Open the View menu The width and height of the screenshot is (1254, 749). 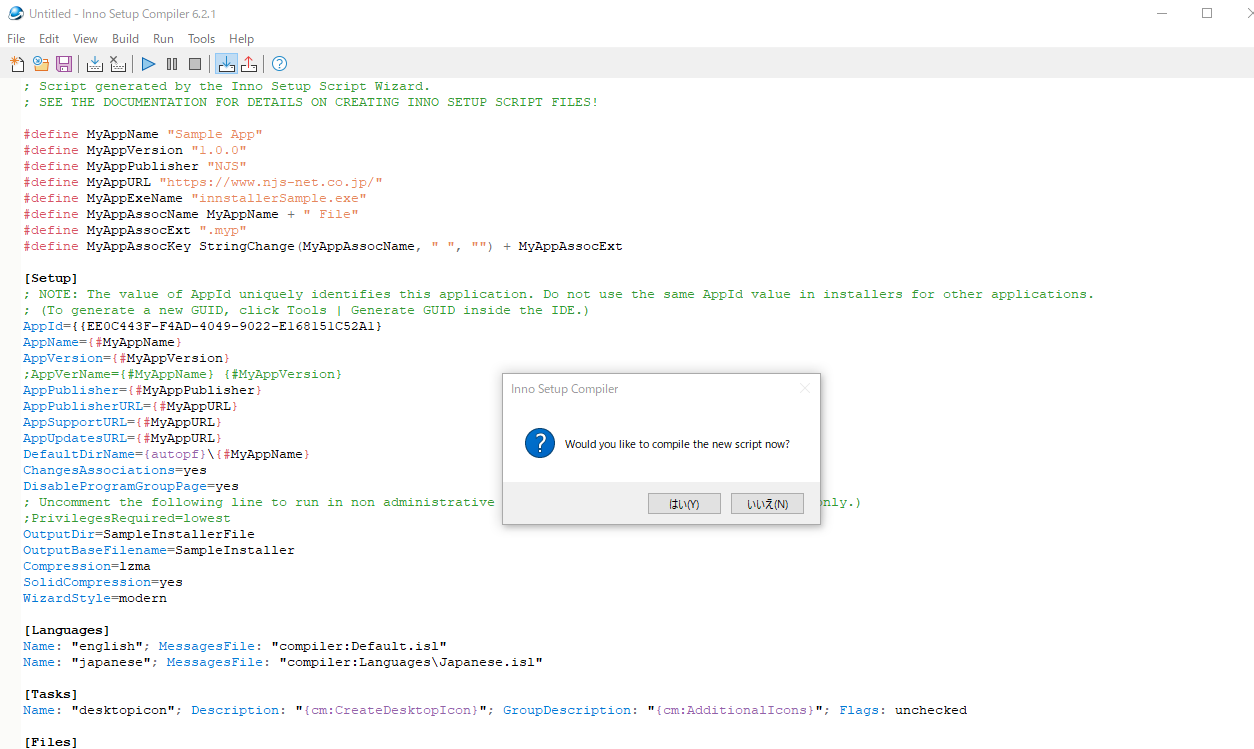point(85,39)
